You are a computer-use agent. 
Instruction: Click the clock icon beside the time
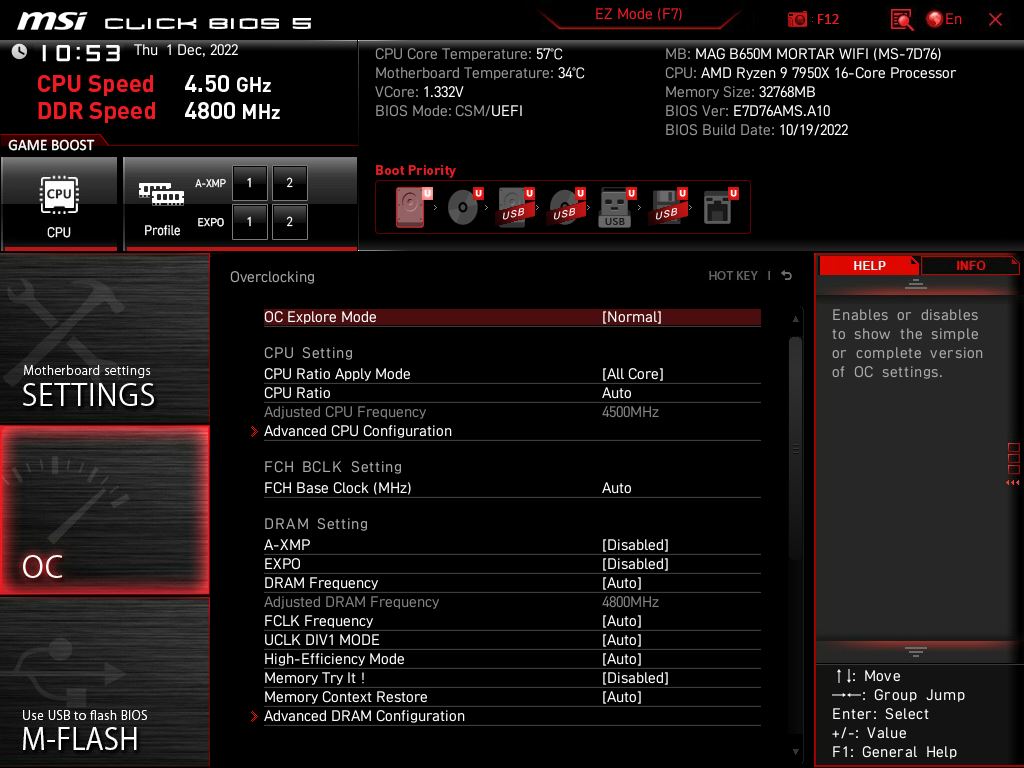click(x=20, y=52)
